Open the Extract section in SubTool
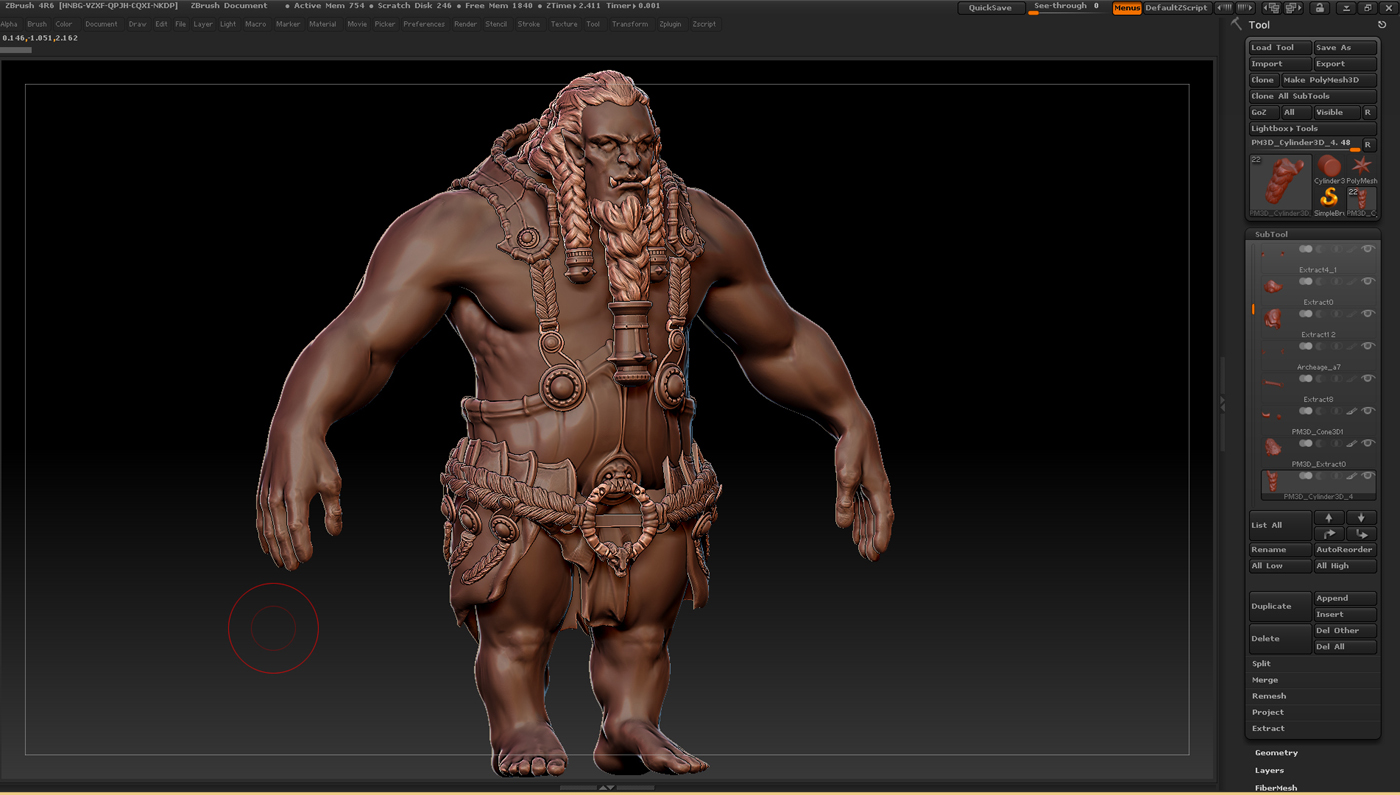The width and height of the screenshot is (1400, 795). pos(1268,729)
